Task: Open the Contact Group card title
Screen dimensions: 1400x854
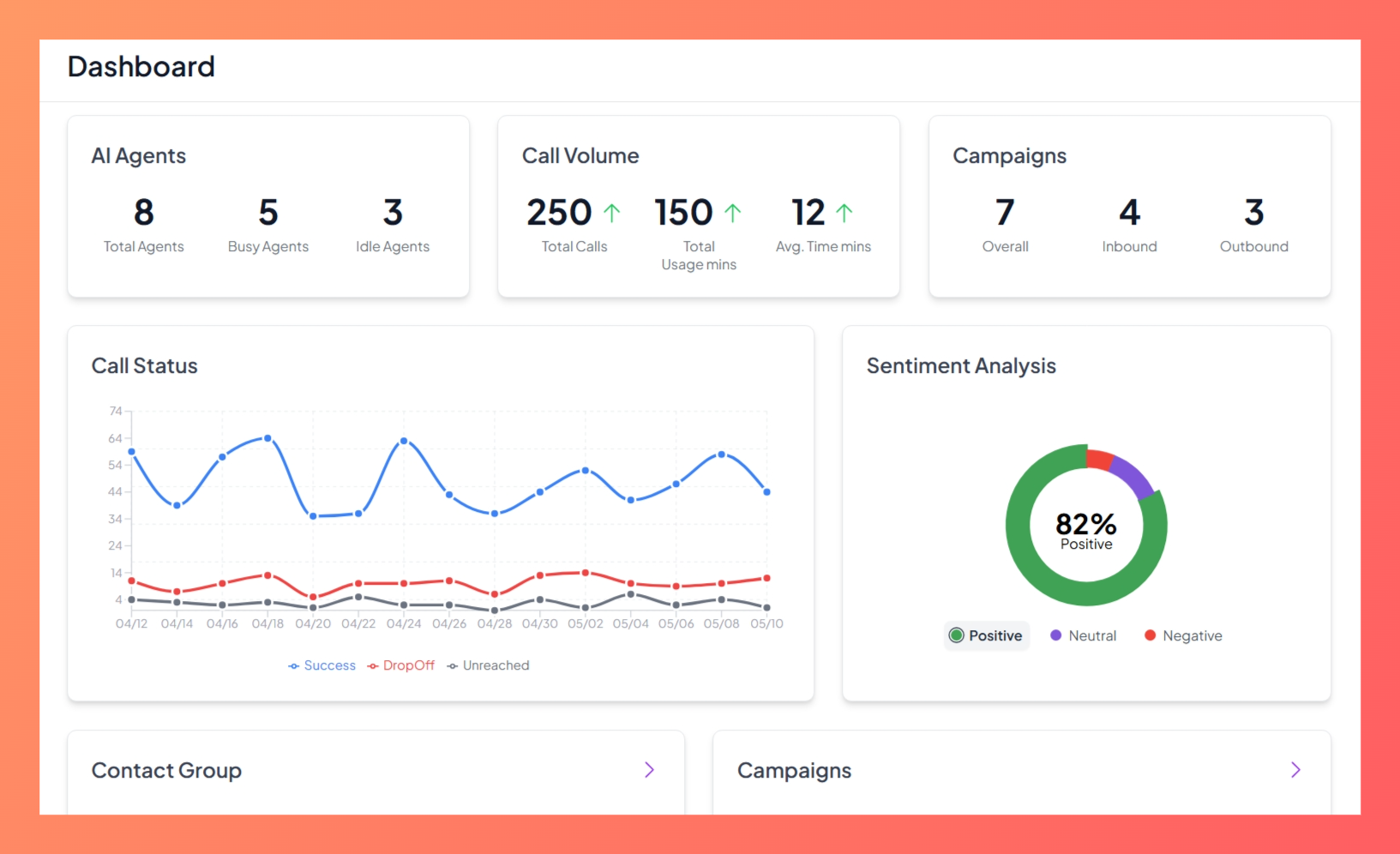Action: (166, 771)
